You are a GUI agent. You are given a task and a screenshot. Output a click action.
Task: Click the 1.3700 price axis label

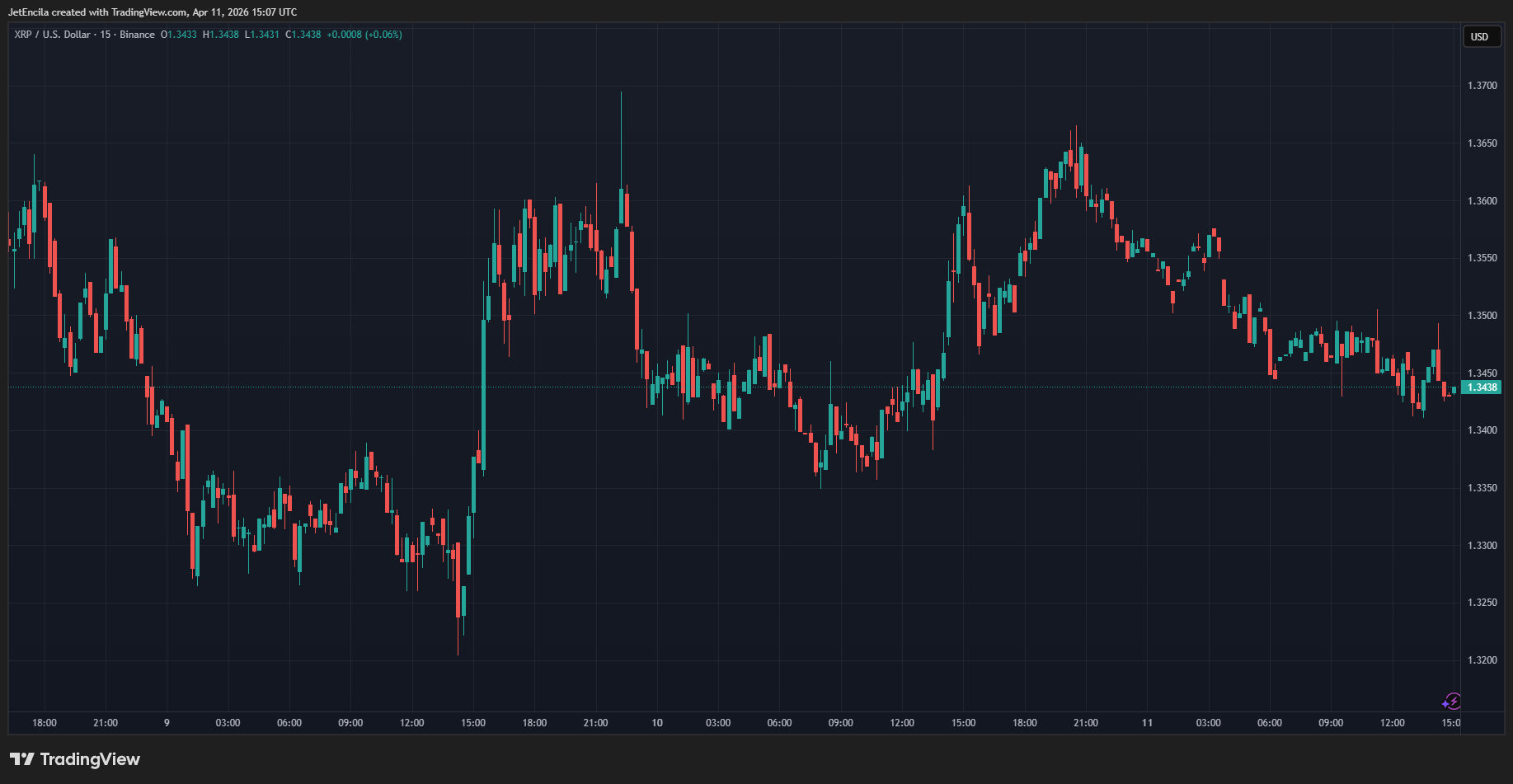tap(1482, 86)
